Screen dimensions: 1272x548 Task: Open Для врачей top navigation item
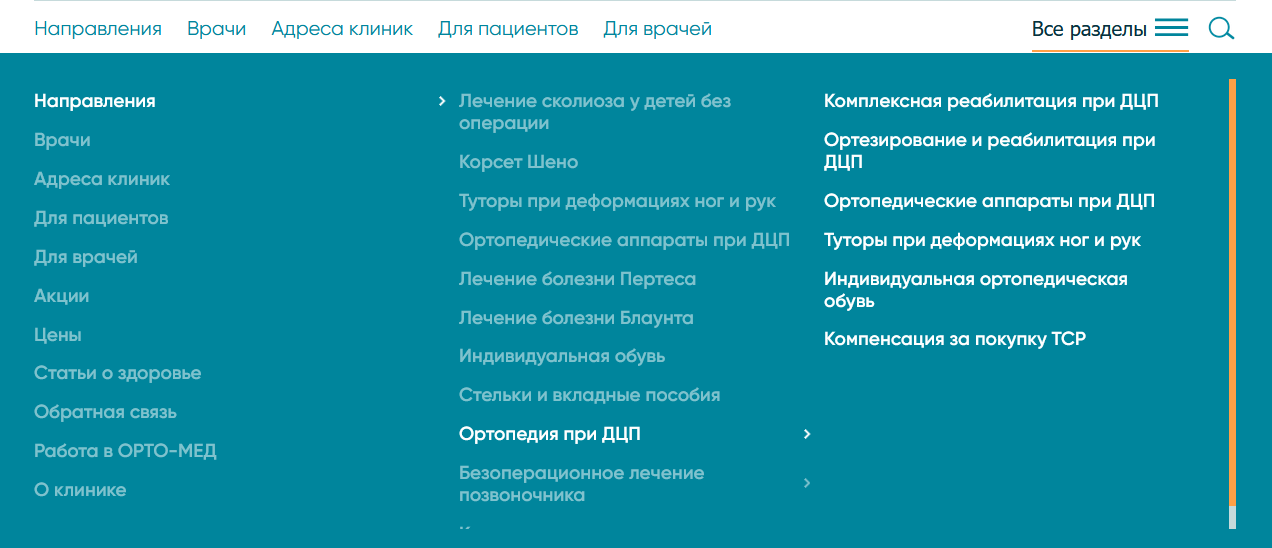657,29
